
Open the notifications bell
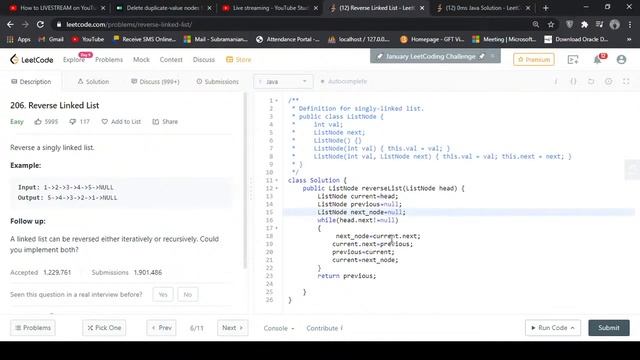[x=598, y=60]
